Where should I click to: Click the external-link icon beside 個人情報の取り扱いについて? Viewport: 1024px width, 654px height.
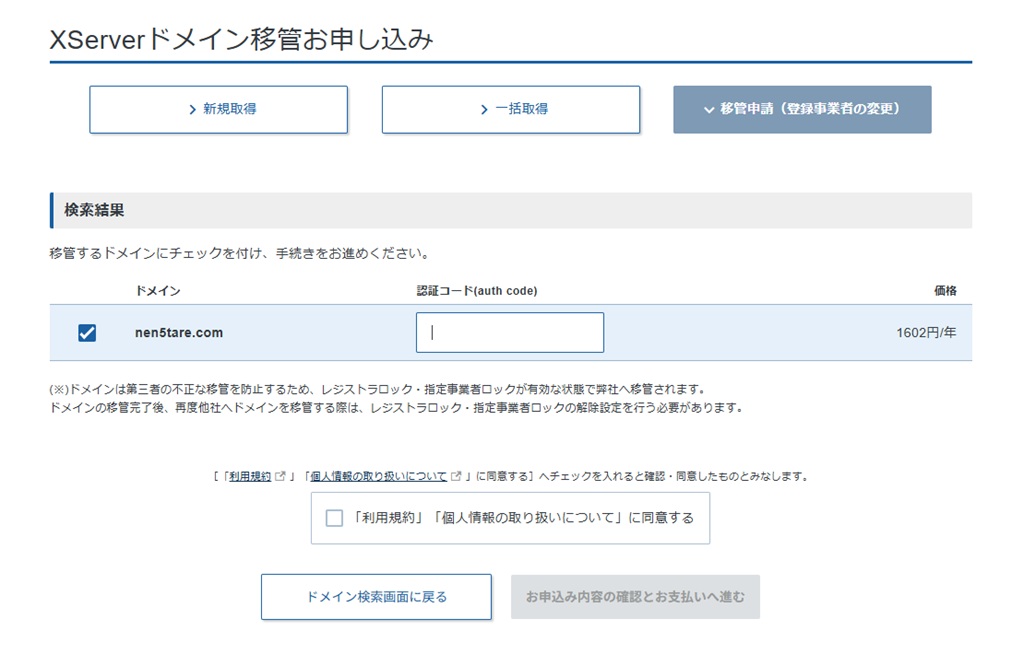click(456, 476)
